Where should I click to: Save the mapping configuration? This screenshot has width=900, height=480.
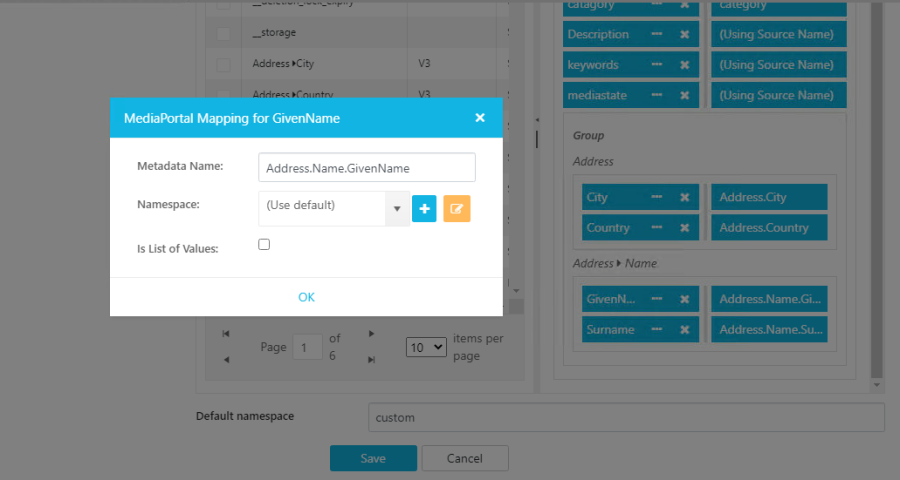373,458
